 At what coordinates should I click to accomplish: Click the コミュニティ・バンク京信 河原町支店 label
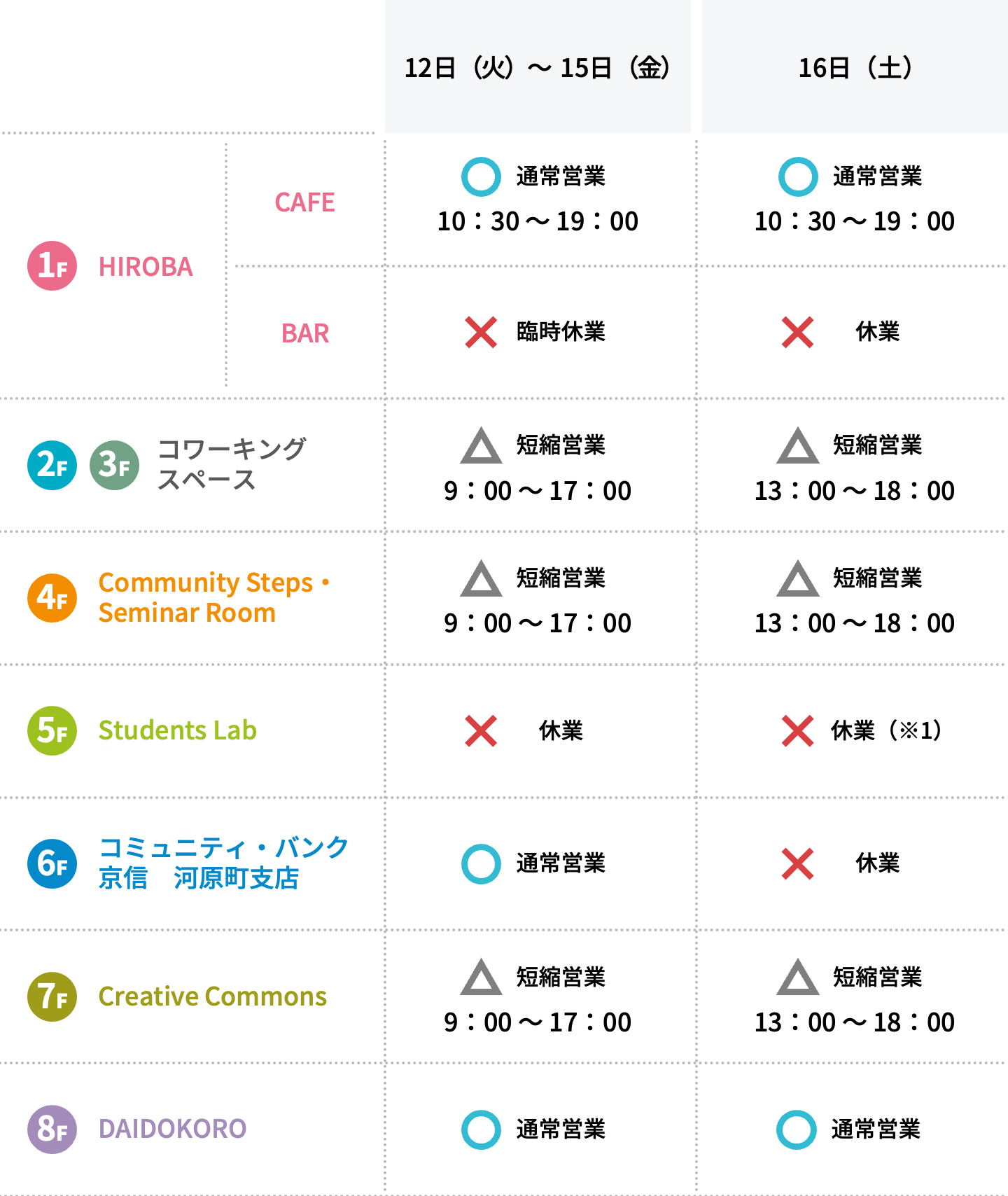click(223, 863)
